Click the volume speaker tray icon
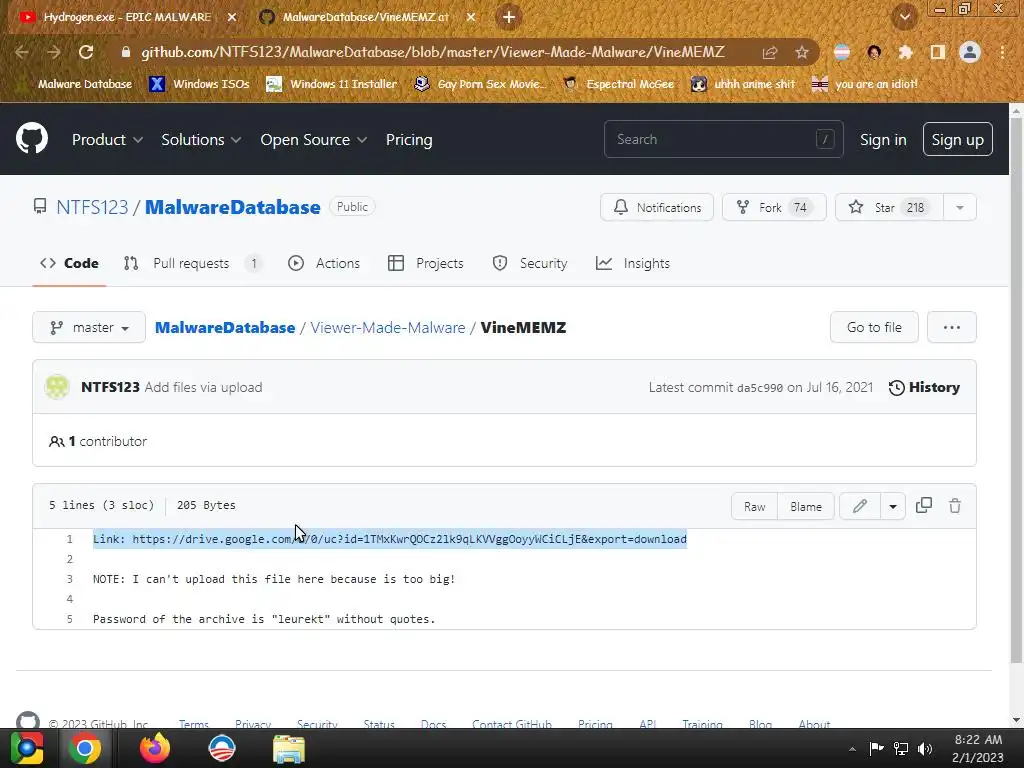1024x768 pixels. pyautogui.click(x=925, y=748)
